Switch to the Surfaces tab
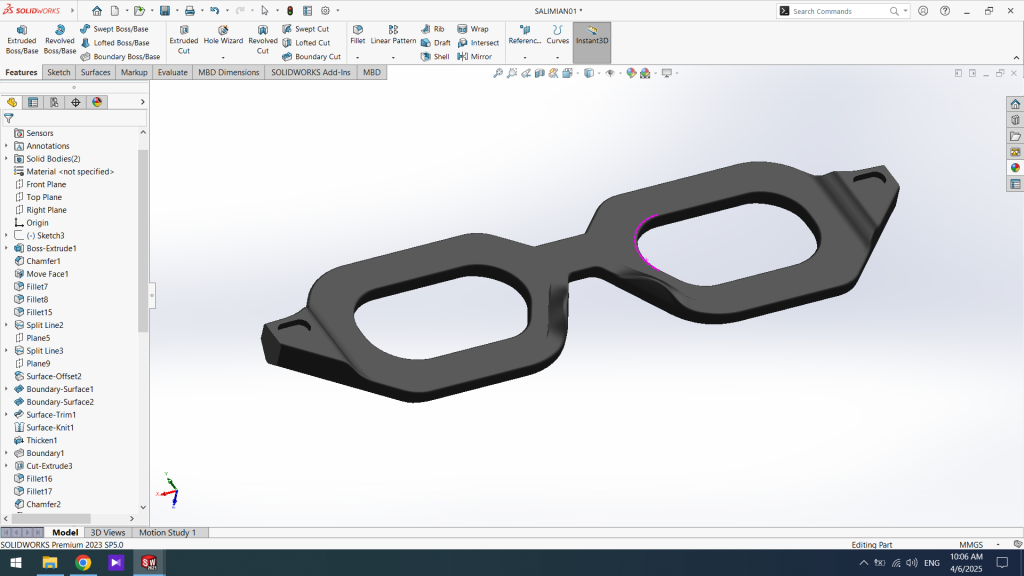The width and height of the screenshot is (1024, 576). [95, 72]
